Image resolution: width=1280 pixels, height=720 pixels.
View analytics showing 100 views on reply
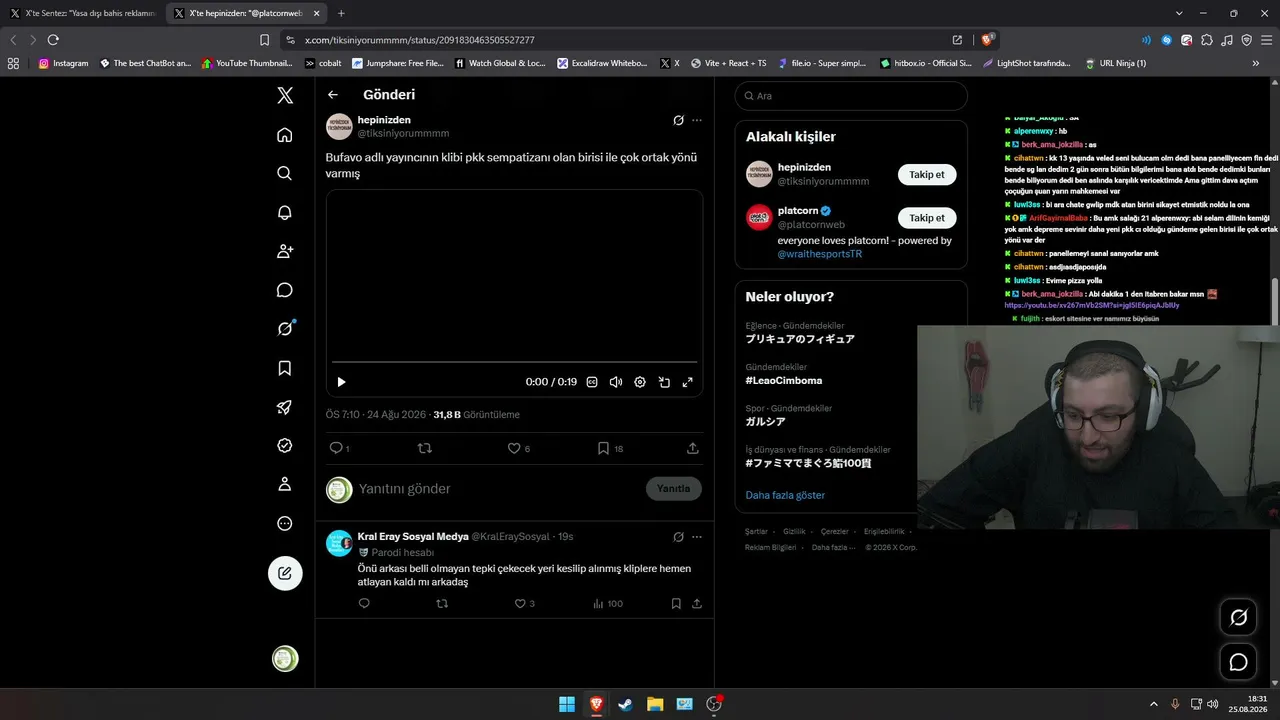608,603
